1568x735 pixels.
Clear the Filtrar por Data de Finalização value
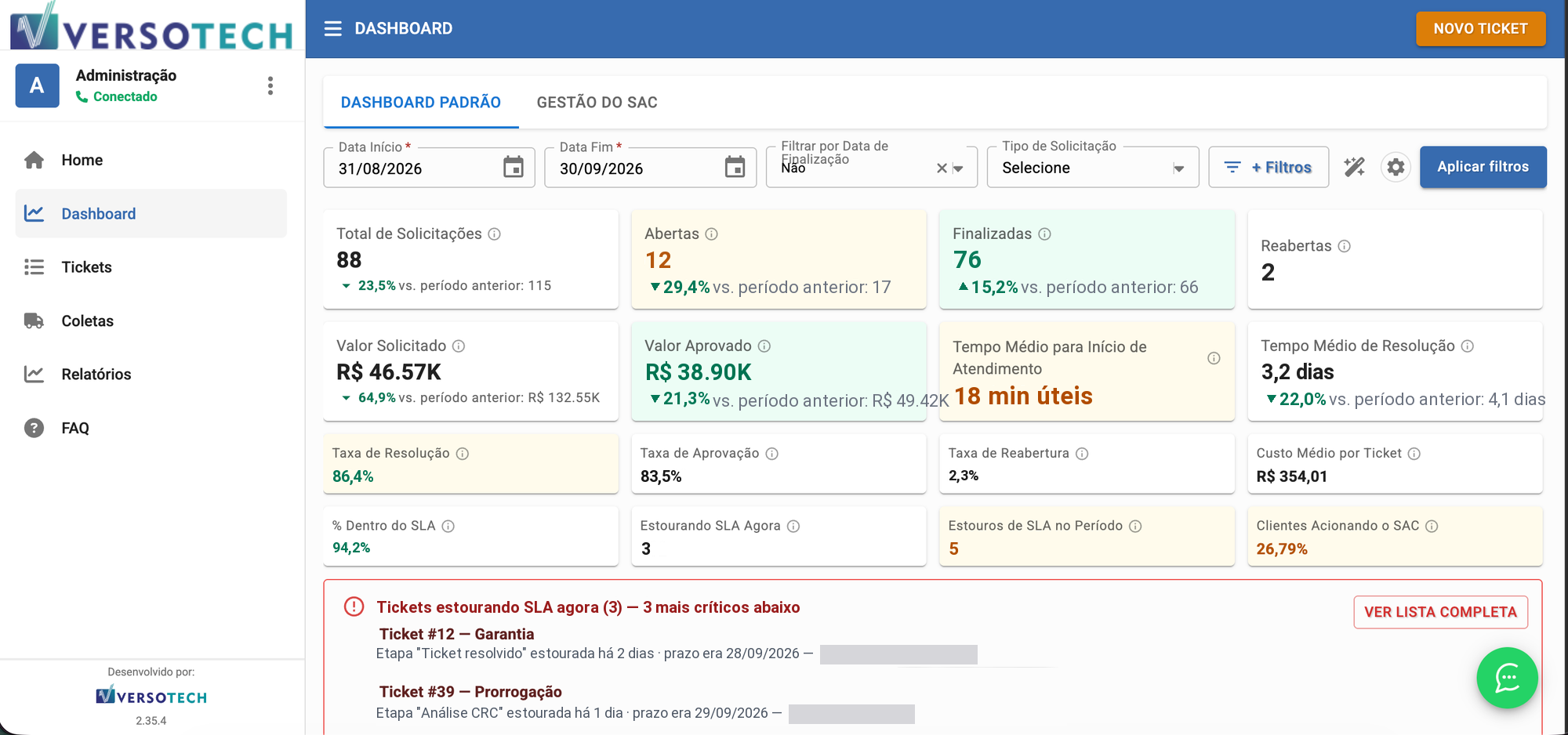(942, 168)
